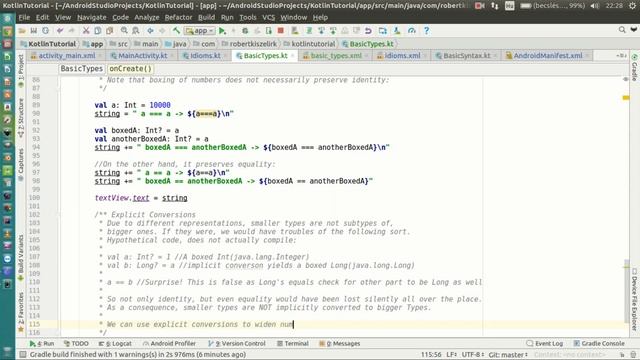Click the Search Everywhere magnifier icon
Screen dimensions: 640x360
click(622, 30)
